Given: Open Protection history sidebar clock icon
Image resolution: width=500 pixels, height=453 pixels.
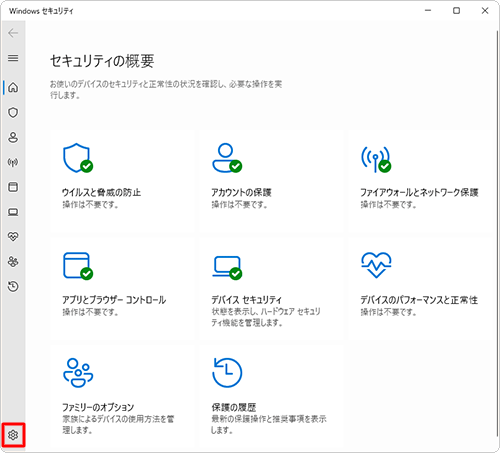Looking at the screenshot, I should click(13, 286).
